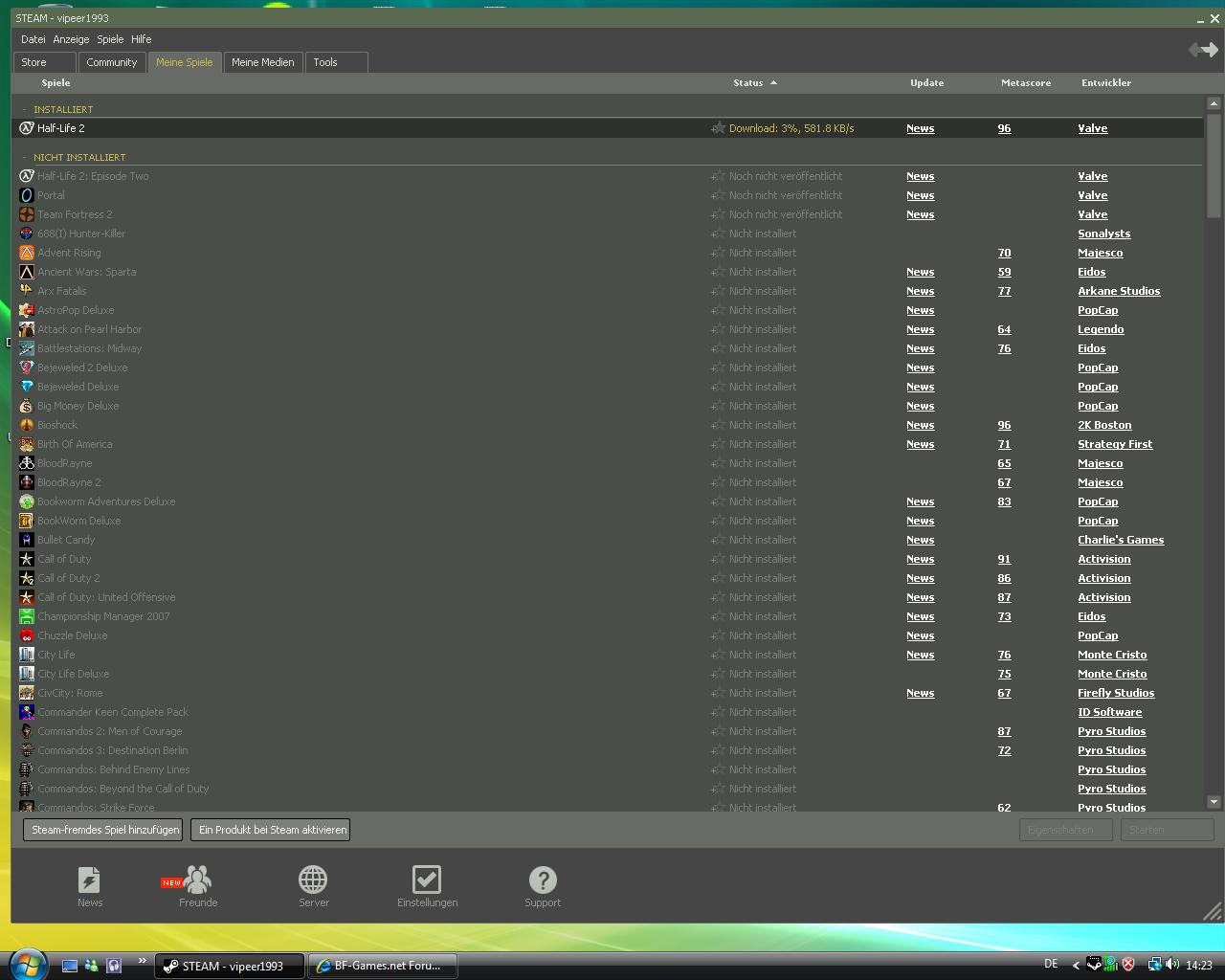Toggle favorite star for Half-Life 2

point(718,128)
